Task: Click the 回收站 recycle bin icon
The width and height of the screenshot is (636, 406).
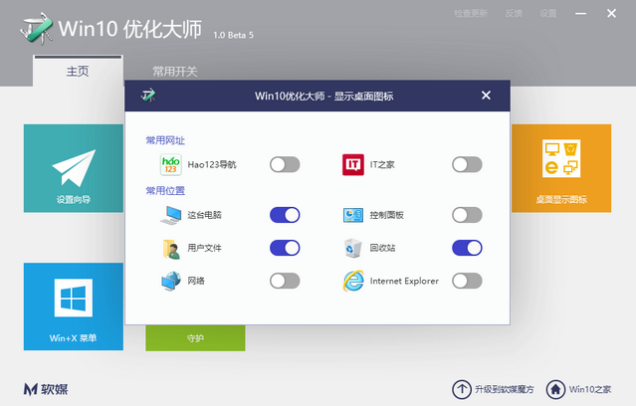Action: click(353, 248)
